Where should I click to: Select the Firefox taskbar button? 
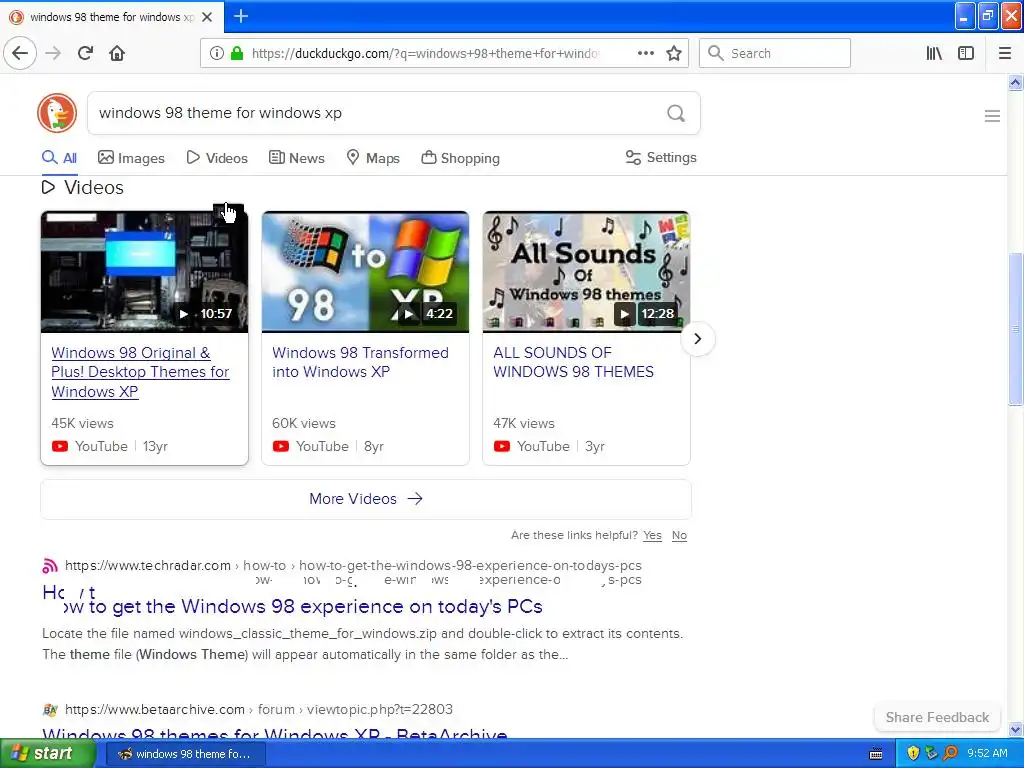(185, 754)
